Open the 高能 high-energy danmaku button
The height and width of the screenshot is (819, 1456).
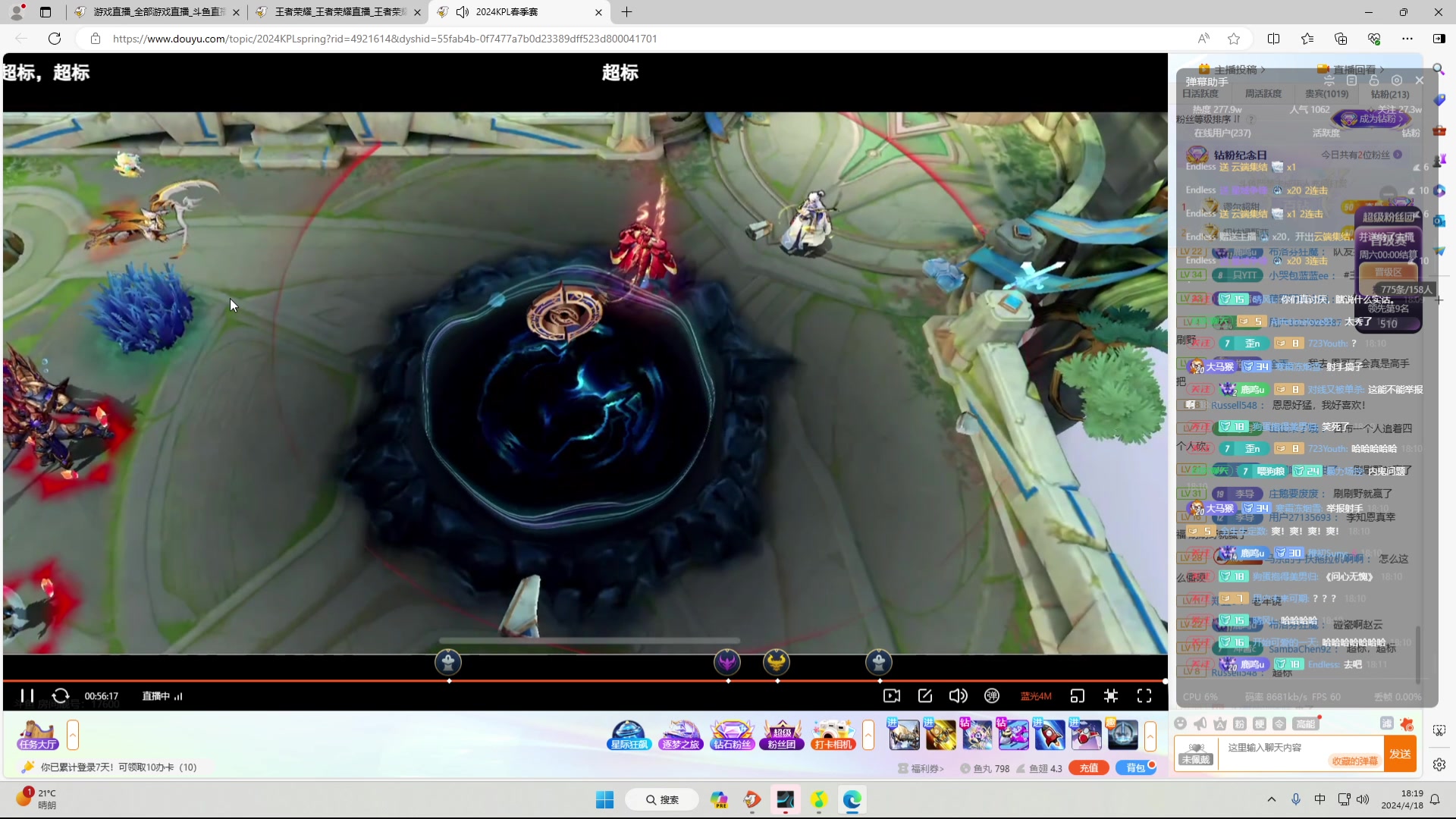[1306, 723]
